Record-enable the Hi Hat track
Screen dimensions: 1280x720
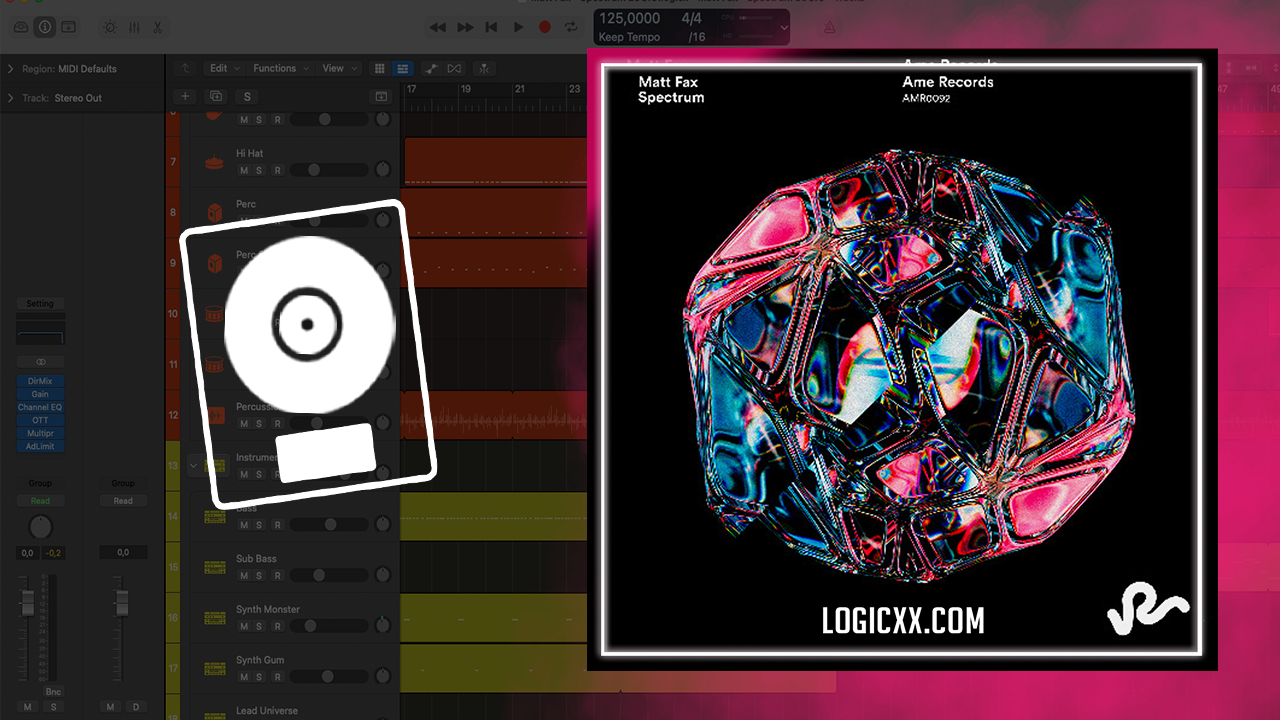pos(277,171)
